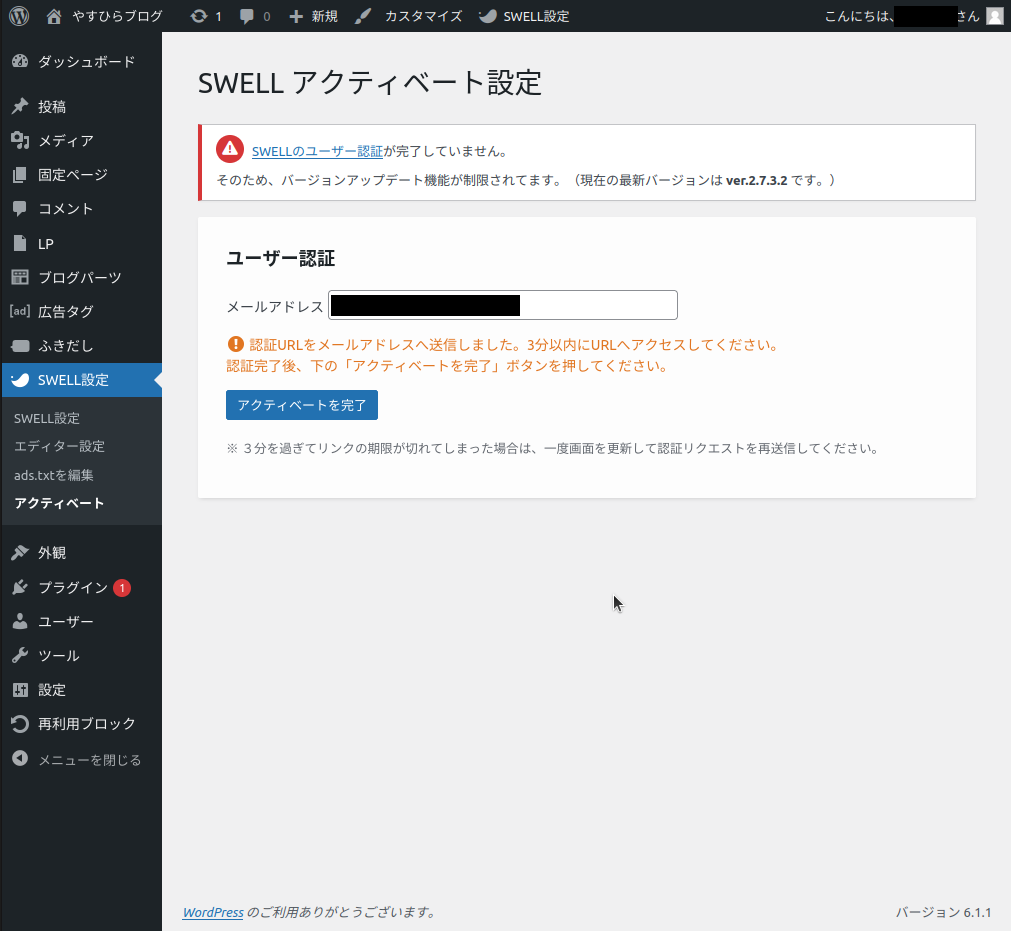
Task: Click the コメント speech bubble icon
Action: [20, 209]
